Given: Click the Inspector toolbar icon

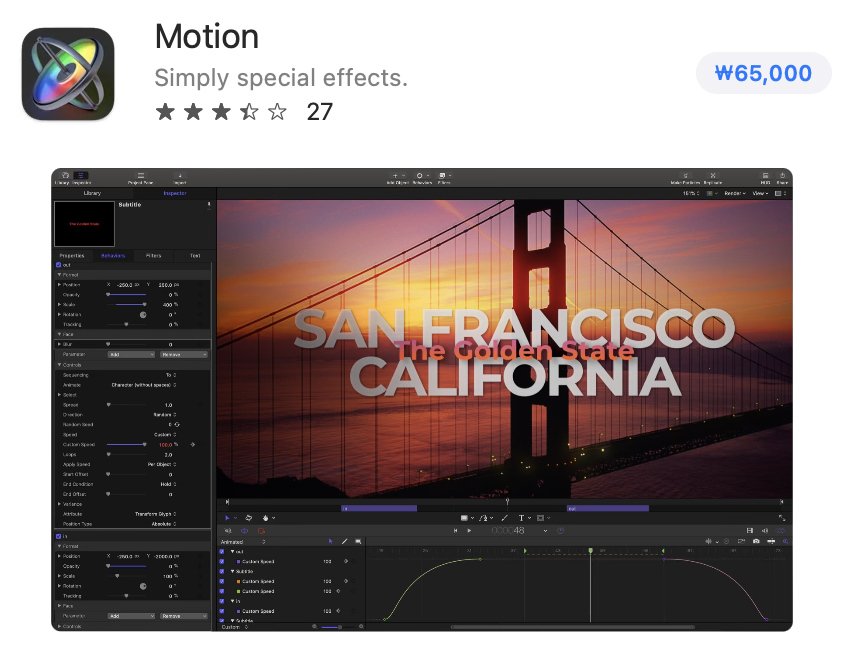Looking at the screenshot, I should [x=81, y=176].
